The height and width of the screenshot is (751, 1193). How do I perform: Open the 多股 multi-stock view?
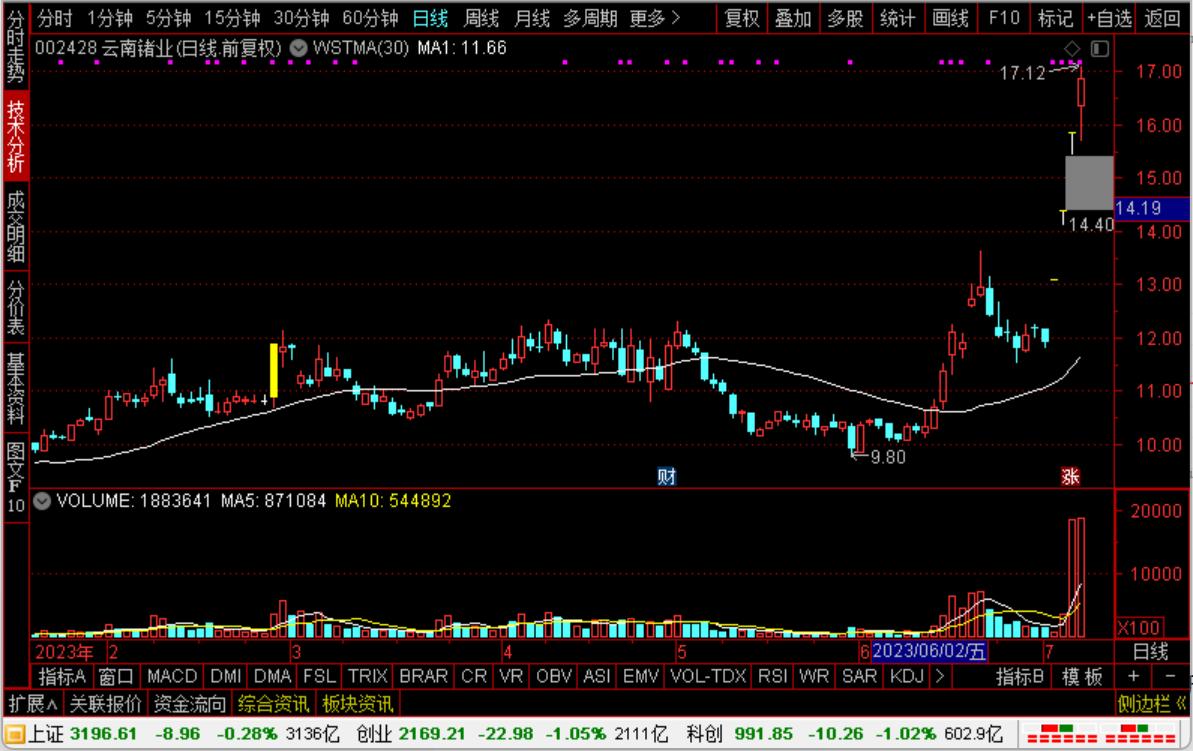point(845,18)
